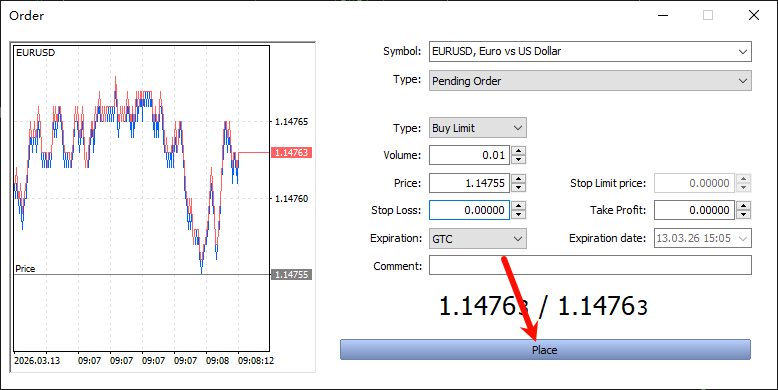Screen dimensions: 778x390
Task: Click the Price field showing 1.14755
Action: pyautogui.click(x=470, y=183)
